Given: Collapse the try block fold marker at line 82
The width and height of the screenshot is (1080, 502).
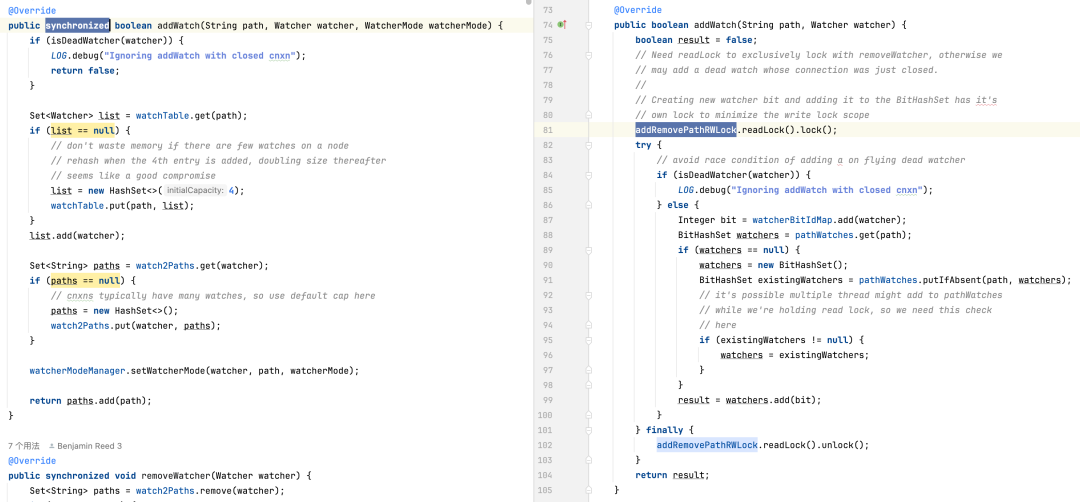Looking at the screenshot, I should click(x=589, y=145).
